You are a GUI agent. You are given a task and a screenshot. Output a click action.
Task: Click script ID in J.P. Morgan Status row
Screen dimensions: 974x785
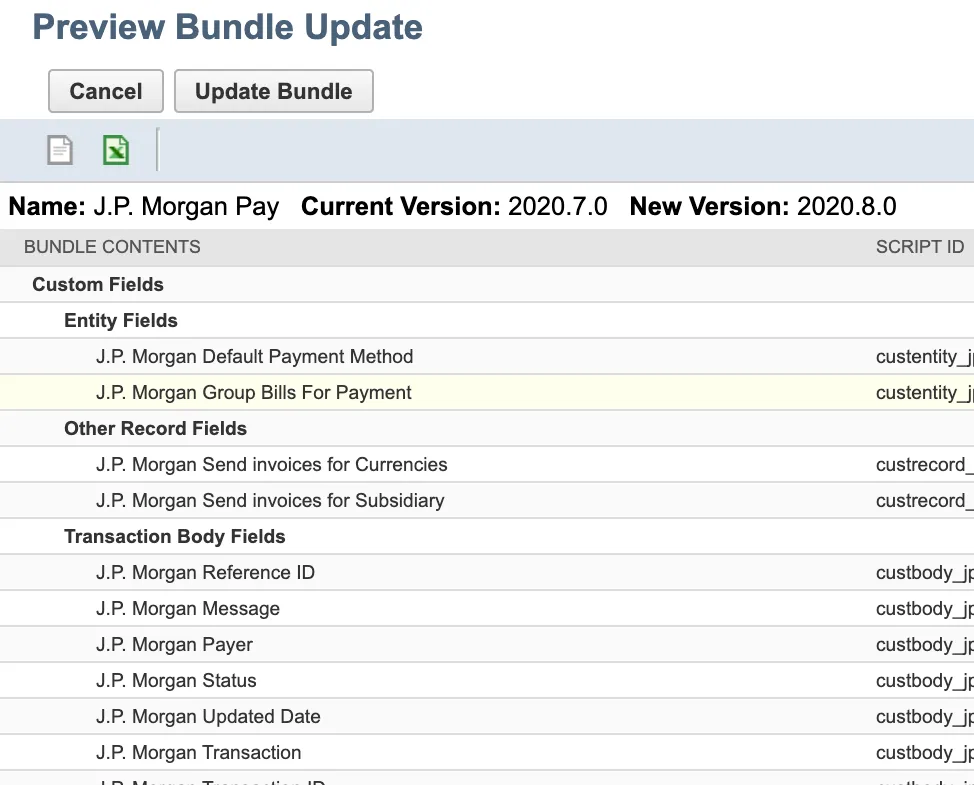(924, 681)
